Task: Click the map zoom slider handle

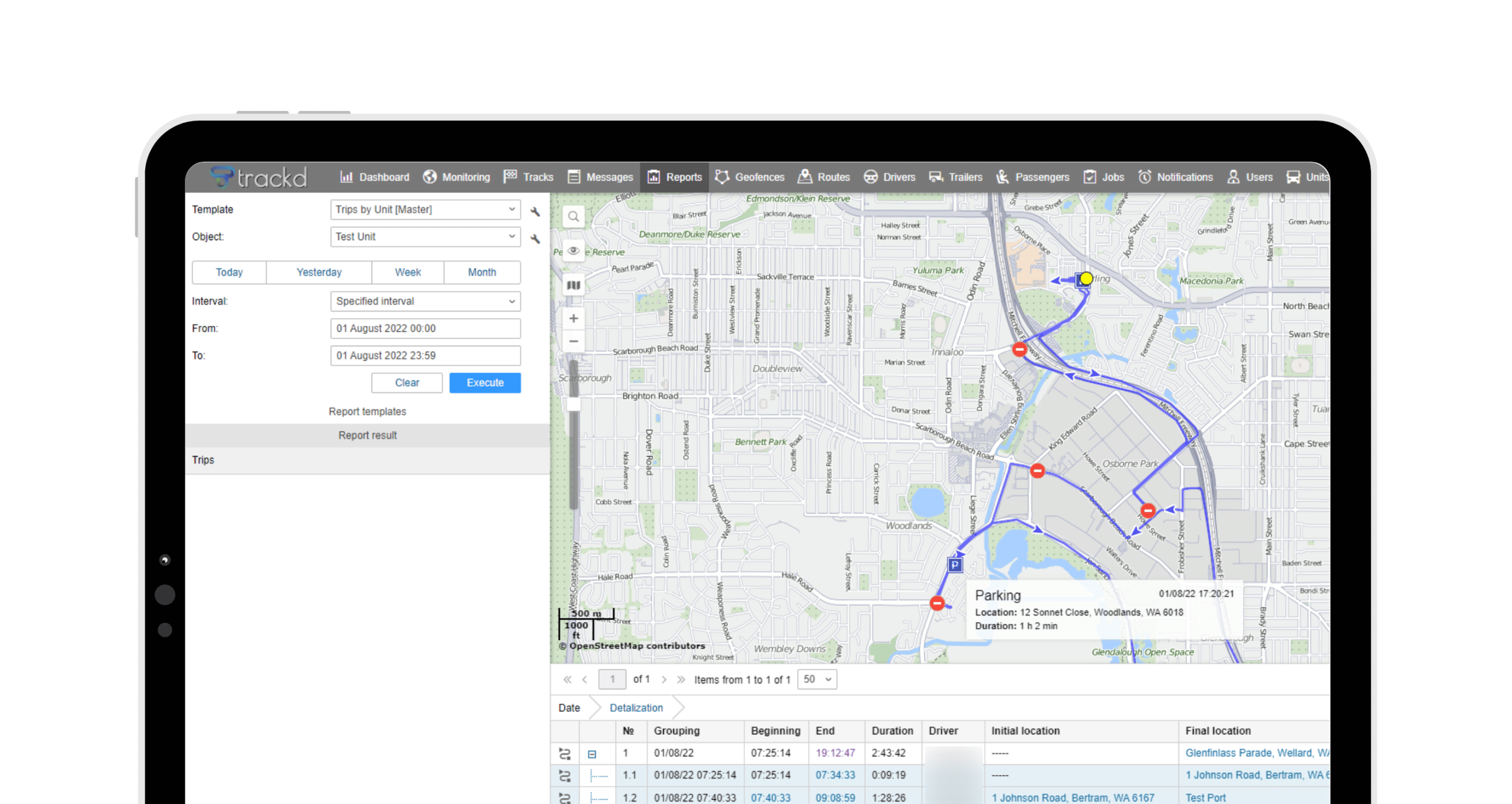Action: tap(573, 404)
